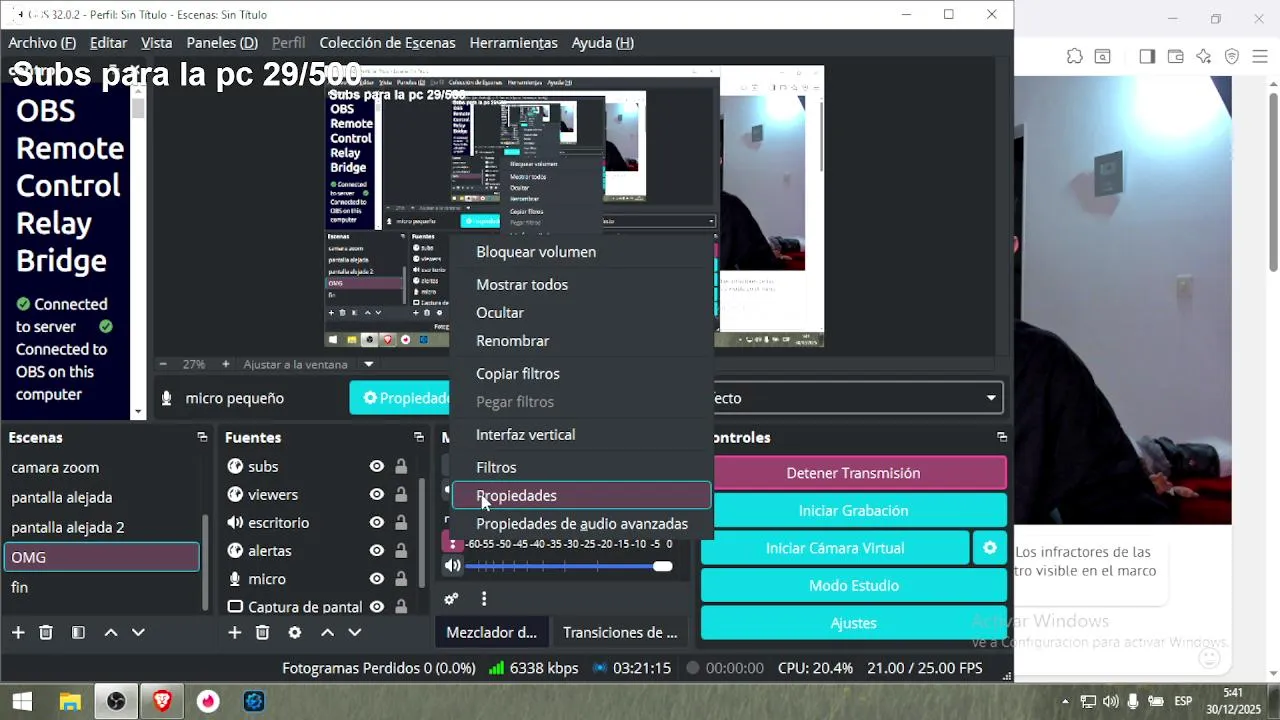1280x720 pixels.
Task: Add a new scene with the plus icon
Action: (x=18, y=632)
